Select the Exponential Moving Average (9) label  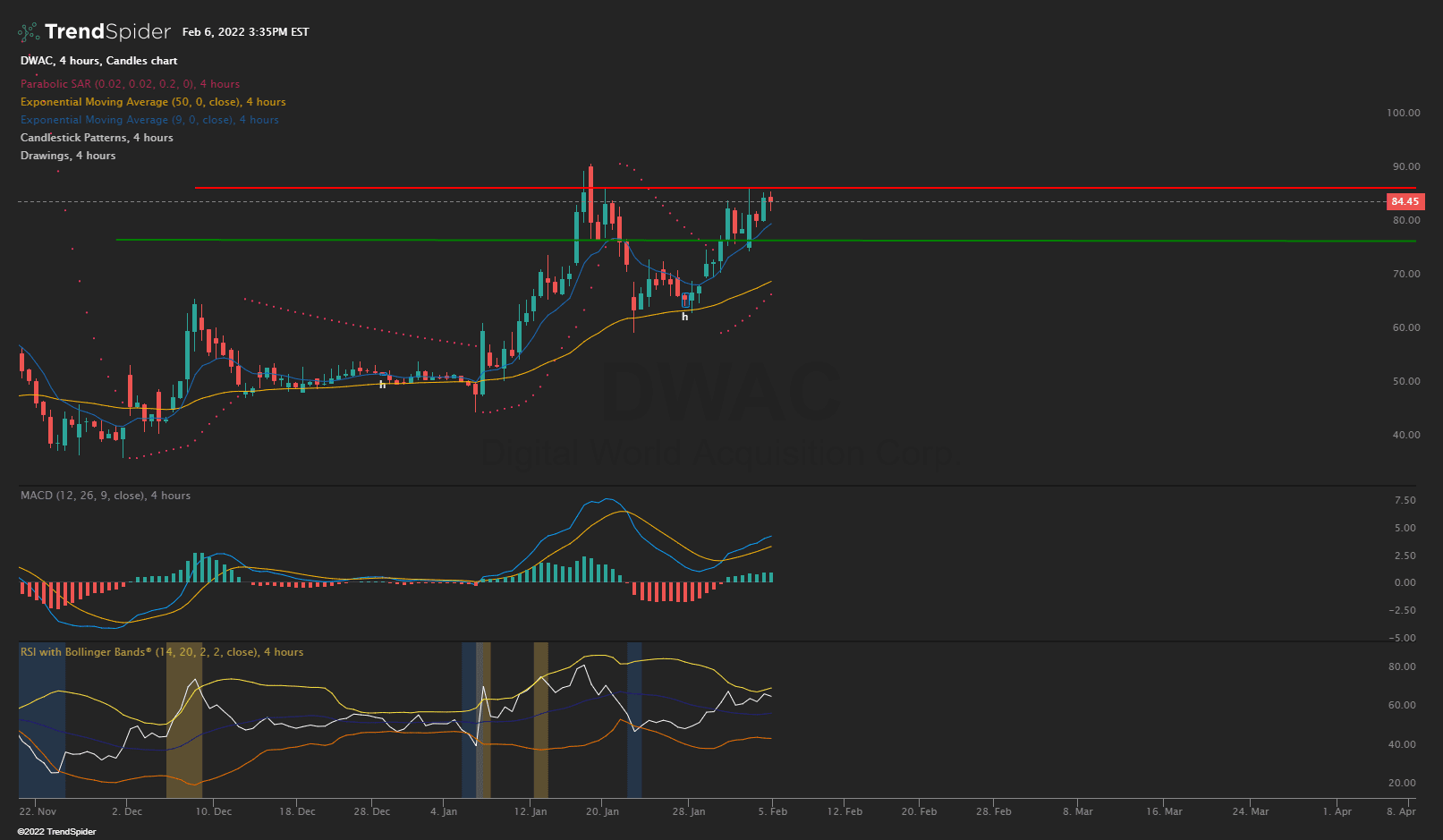[x=149, y=119]
